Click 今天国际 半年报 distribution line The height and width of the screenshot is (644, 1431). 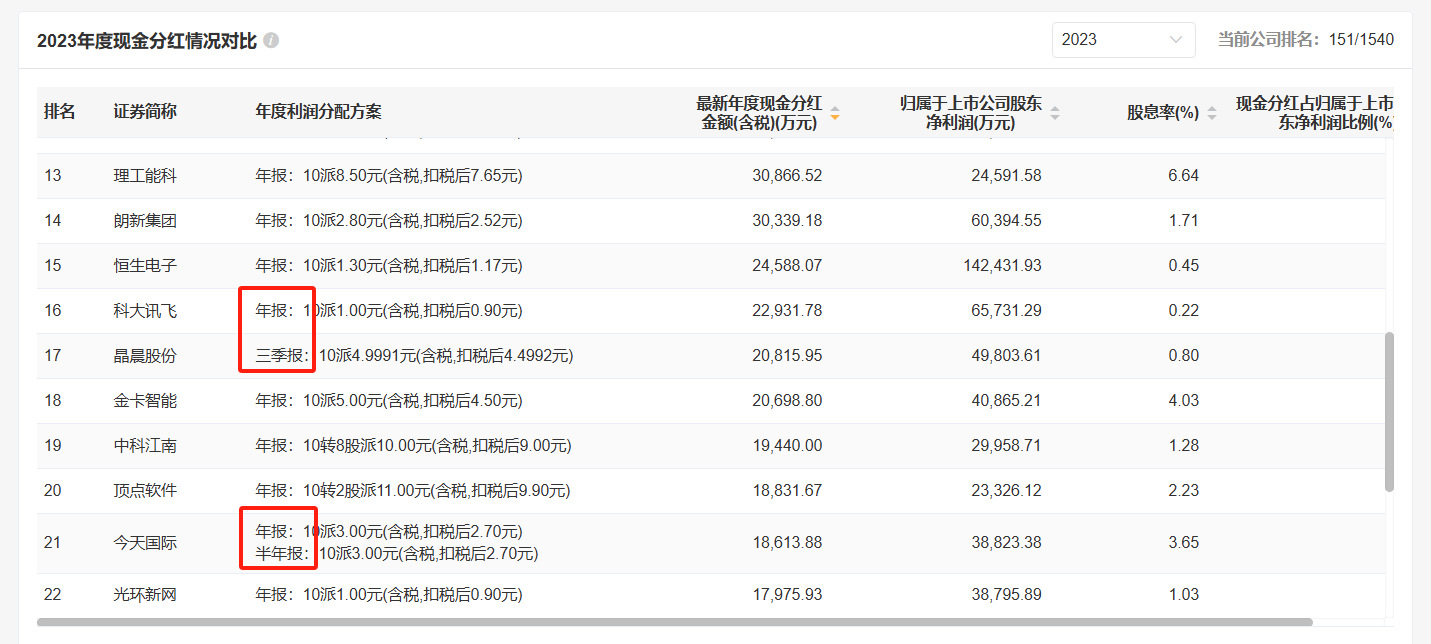(397, 553)
